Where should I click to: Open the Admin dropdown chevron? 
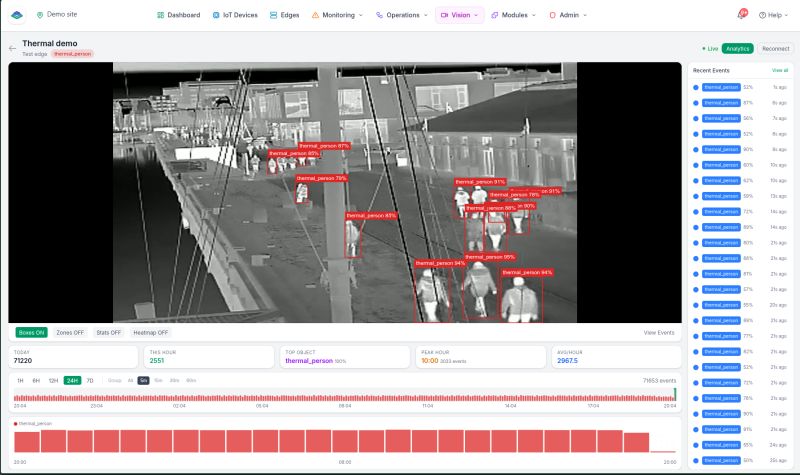(x=585, y=15)
